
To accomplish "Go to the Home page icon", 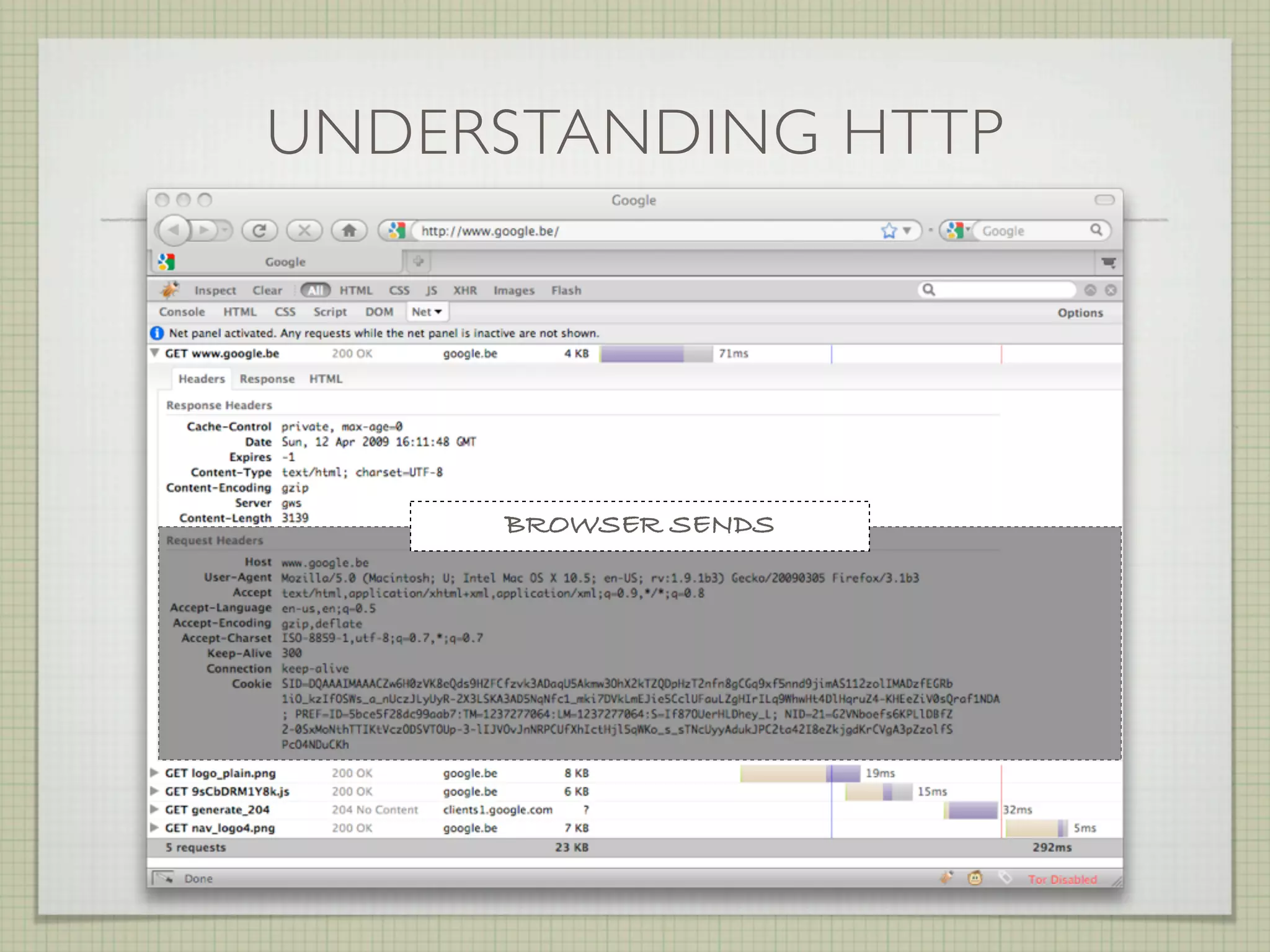I will pos(349,231).
